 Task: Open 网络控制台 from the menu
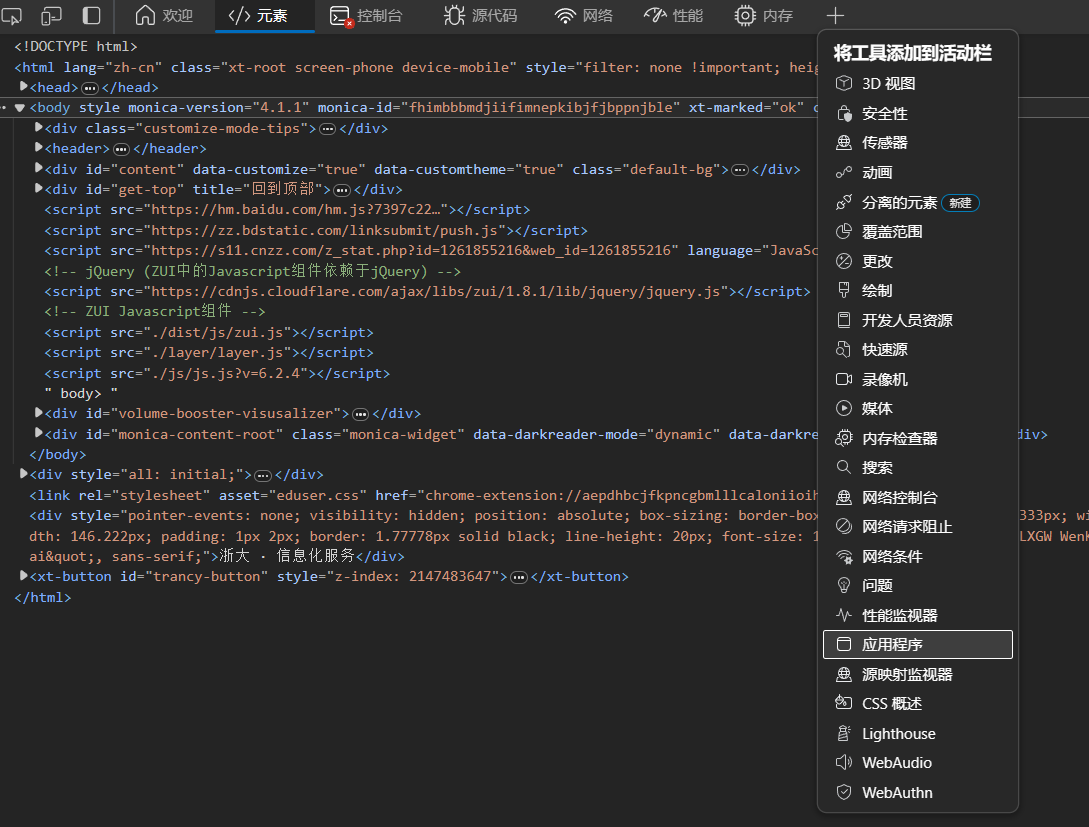tap(917, 497)
